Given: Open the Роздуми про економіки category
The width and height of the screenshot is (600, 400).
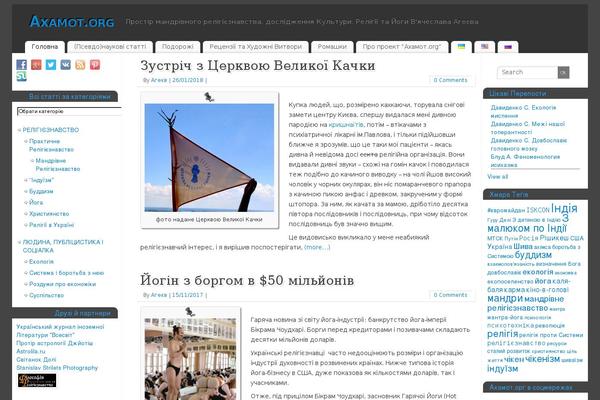Looking at the screenshot, I should pyautogui.click(x=62, y=284).
